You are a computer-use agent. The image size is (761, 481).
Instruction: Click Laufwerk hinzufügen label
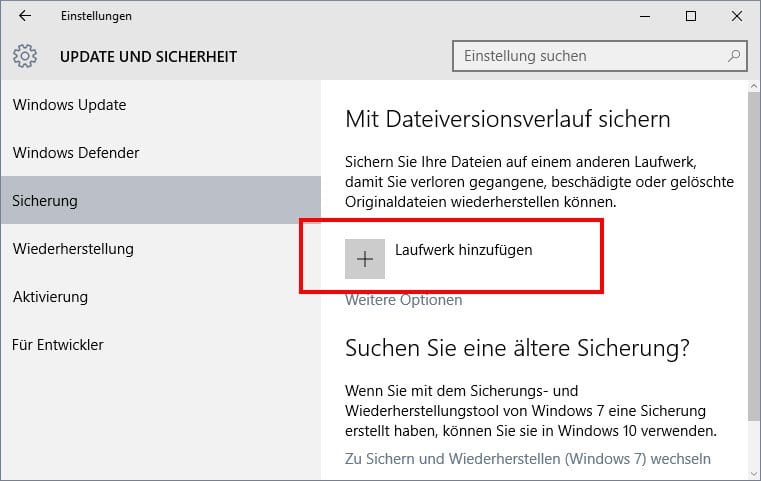(x=463, y=250)
